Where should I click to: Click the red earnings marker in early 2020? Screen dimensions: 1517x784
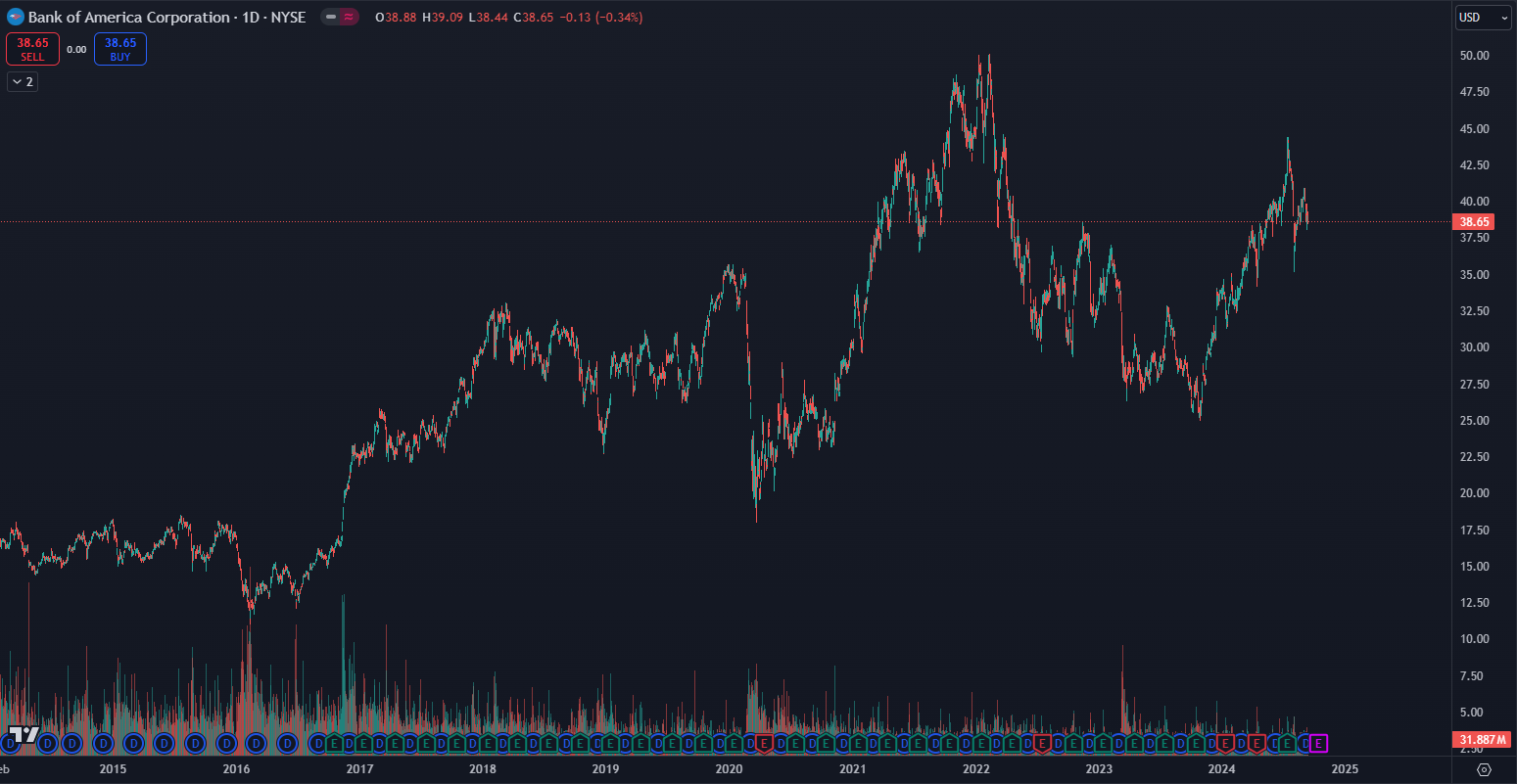(x=764, y=744)
